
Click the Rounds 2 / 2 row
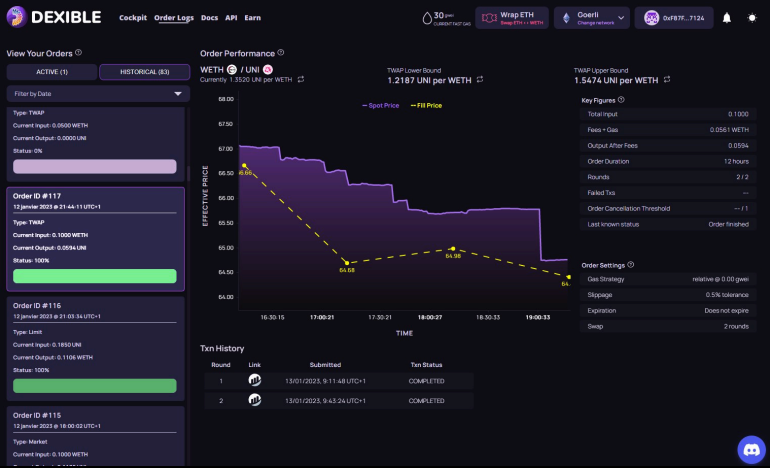tap(668, 177)
